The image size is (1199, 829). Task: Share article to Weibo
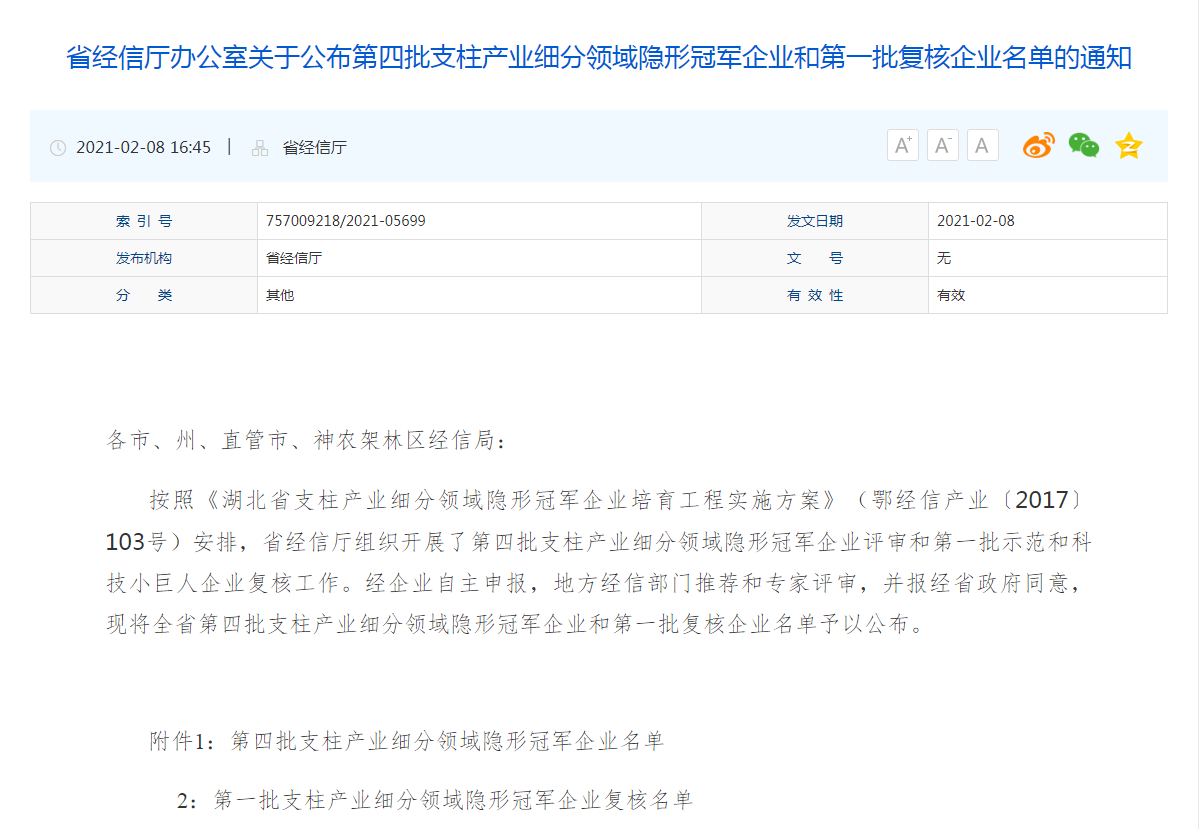click(1038, 146)
